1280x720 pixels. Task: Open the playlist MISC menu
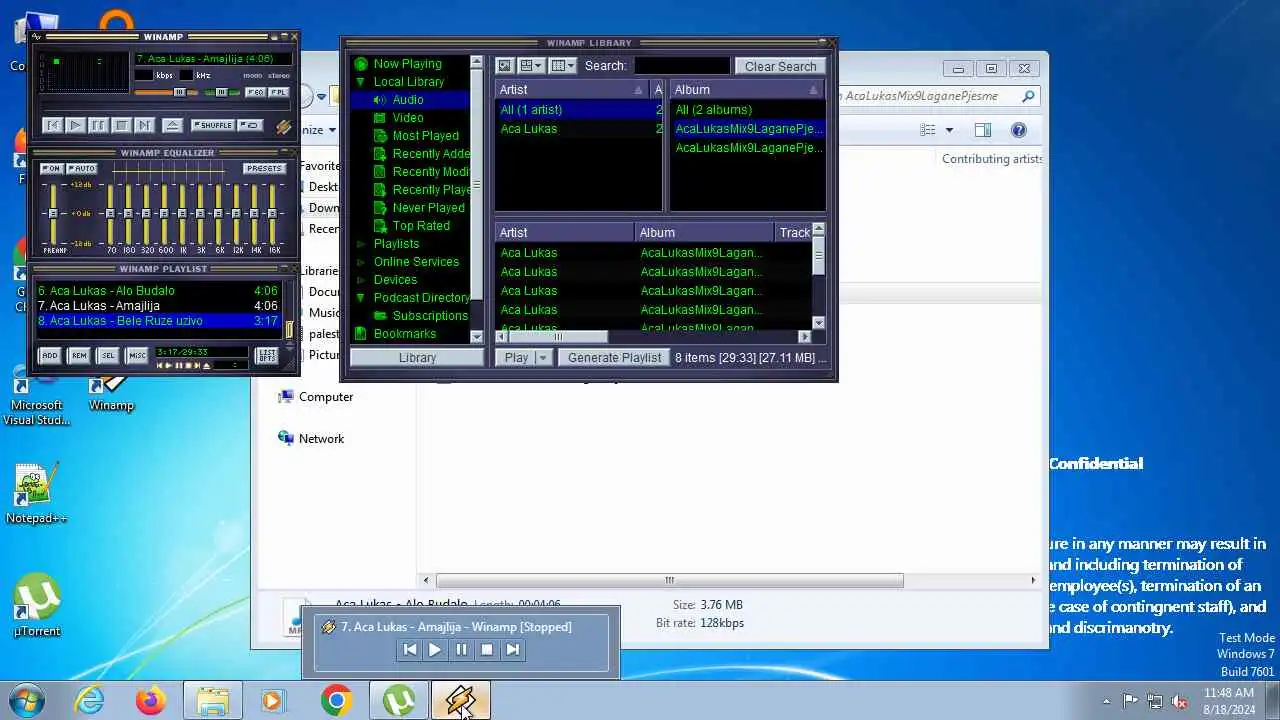(x=137, y=355)
